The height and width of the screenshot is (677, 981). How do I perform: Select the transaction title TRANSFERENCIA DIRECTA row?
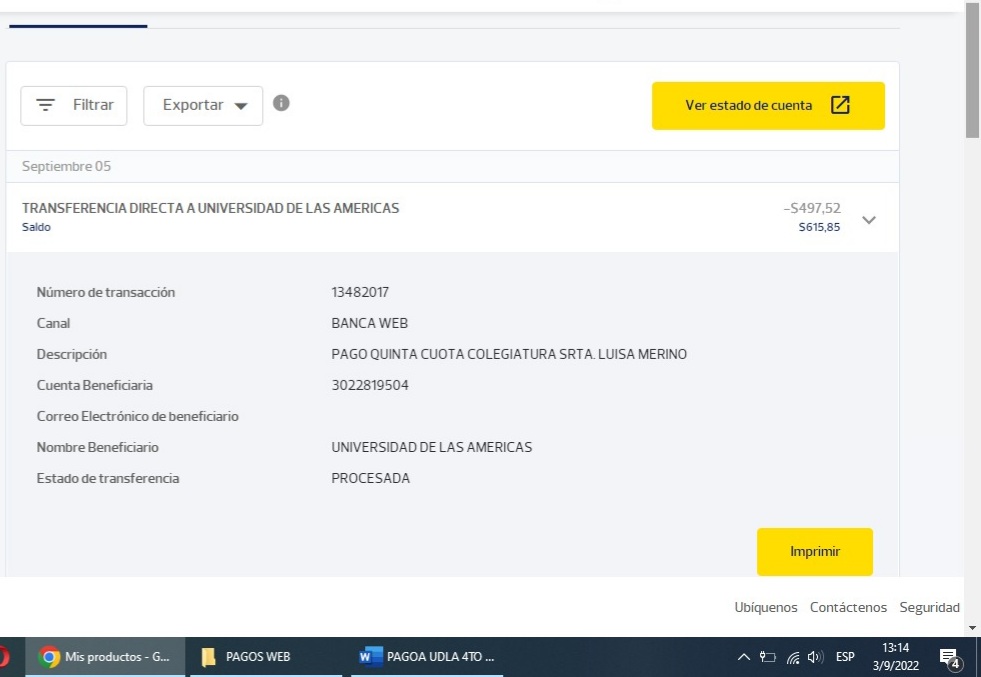211,208
